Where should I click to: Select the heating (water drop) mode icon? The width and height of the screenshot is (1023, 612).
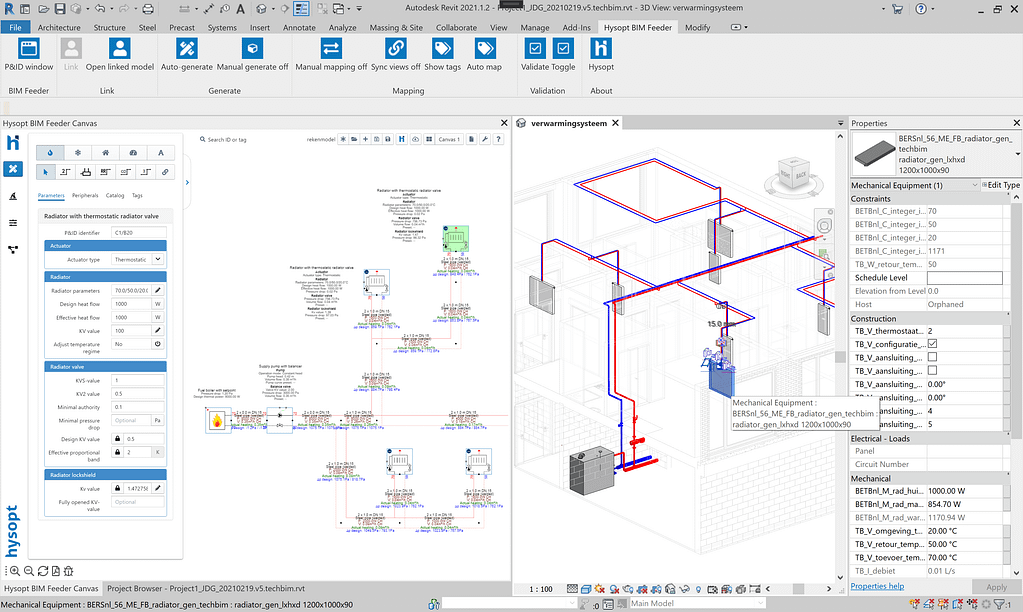tap(50, 153)
